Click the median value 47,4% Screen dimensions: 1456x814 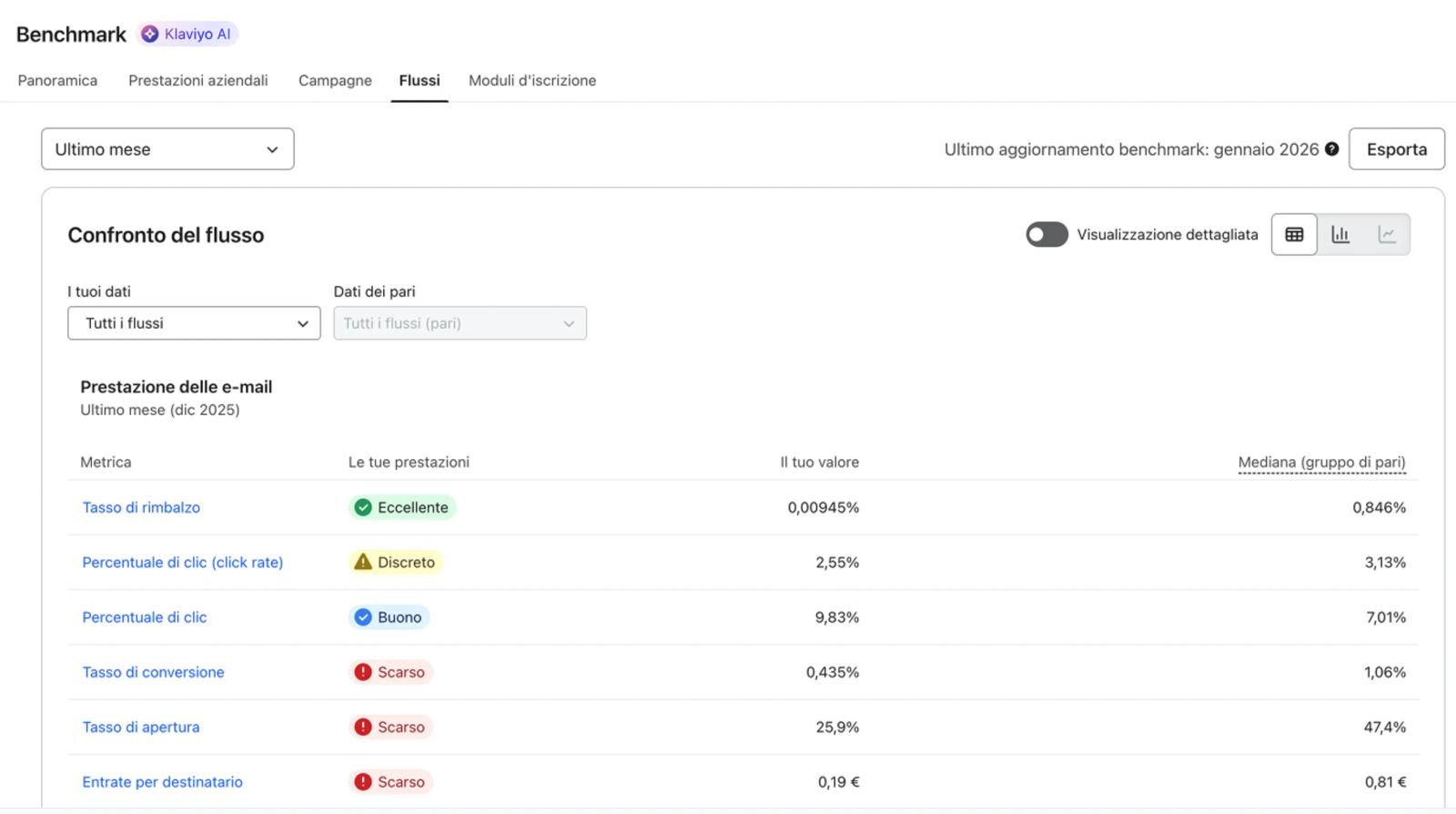[x=1385, y=727]
